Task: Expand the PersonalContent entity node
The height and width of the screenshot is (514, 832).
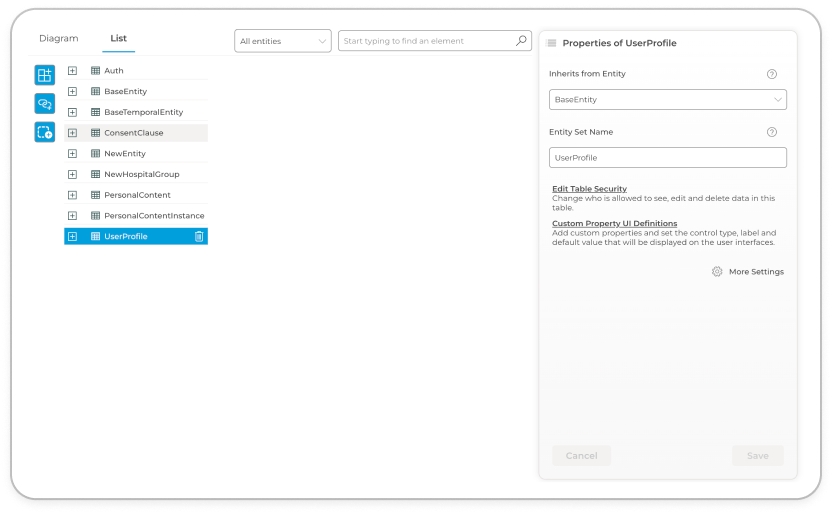Action: [72, 195]
